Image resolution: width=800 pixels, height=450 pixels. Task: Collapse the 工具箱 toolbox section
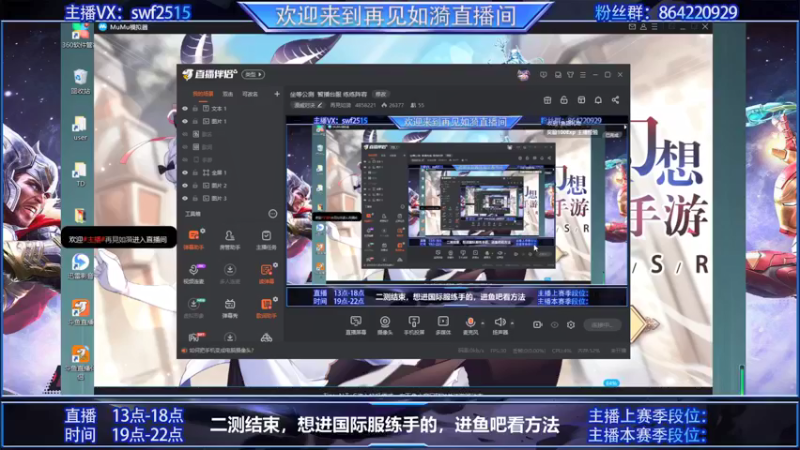click(x=272, y=214)
